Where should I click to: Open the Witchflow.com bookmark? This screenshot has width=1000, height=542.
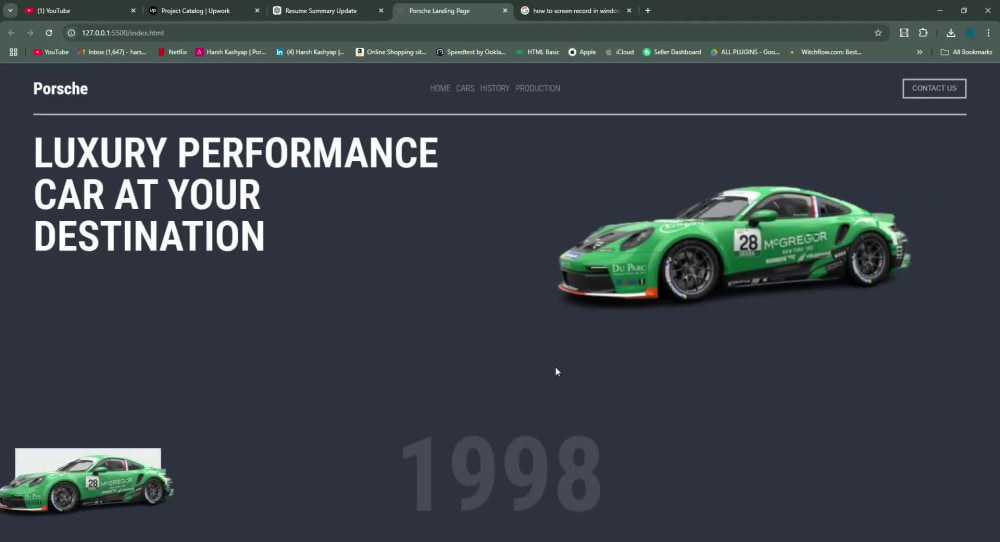(825, 52)
